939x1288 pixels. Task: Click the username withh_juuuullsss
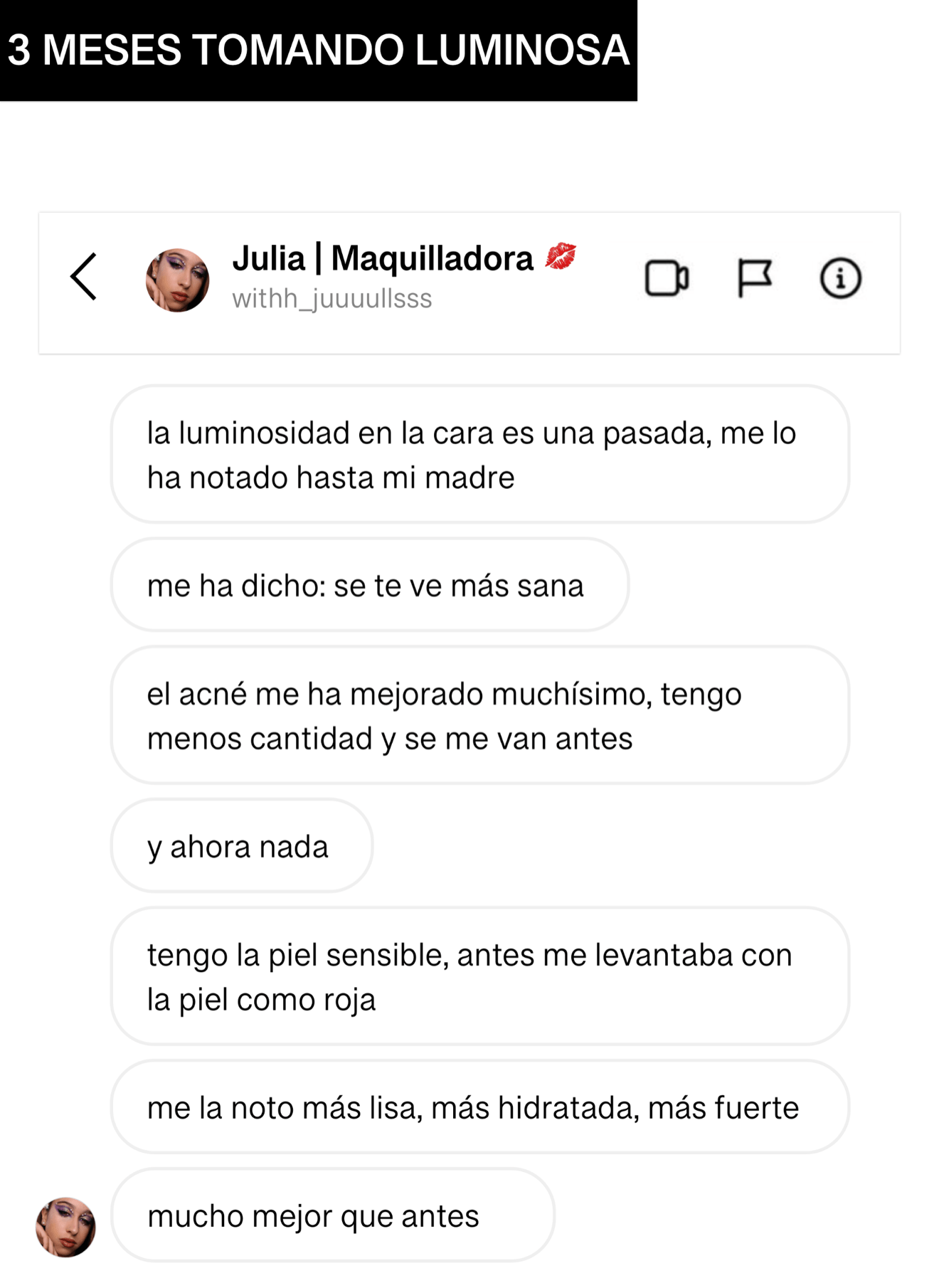[331, 299]
